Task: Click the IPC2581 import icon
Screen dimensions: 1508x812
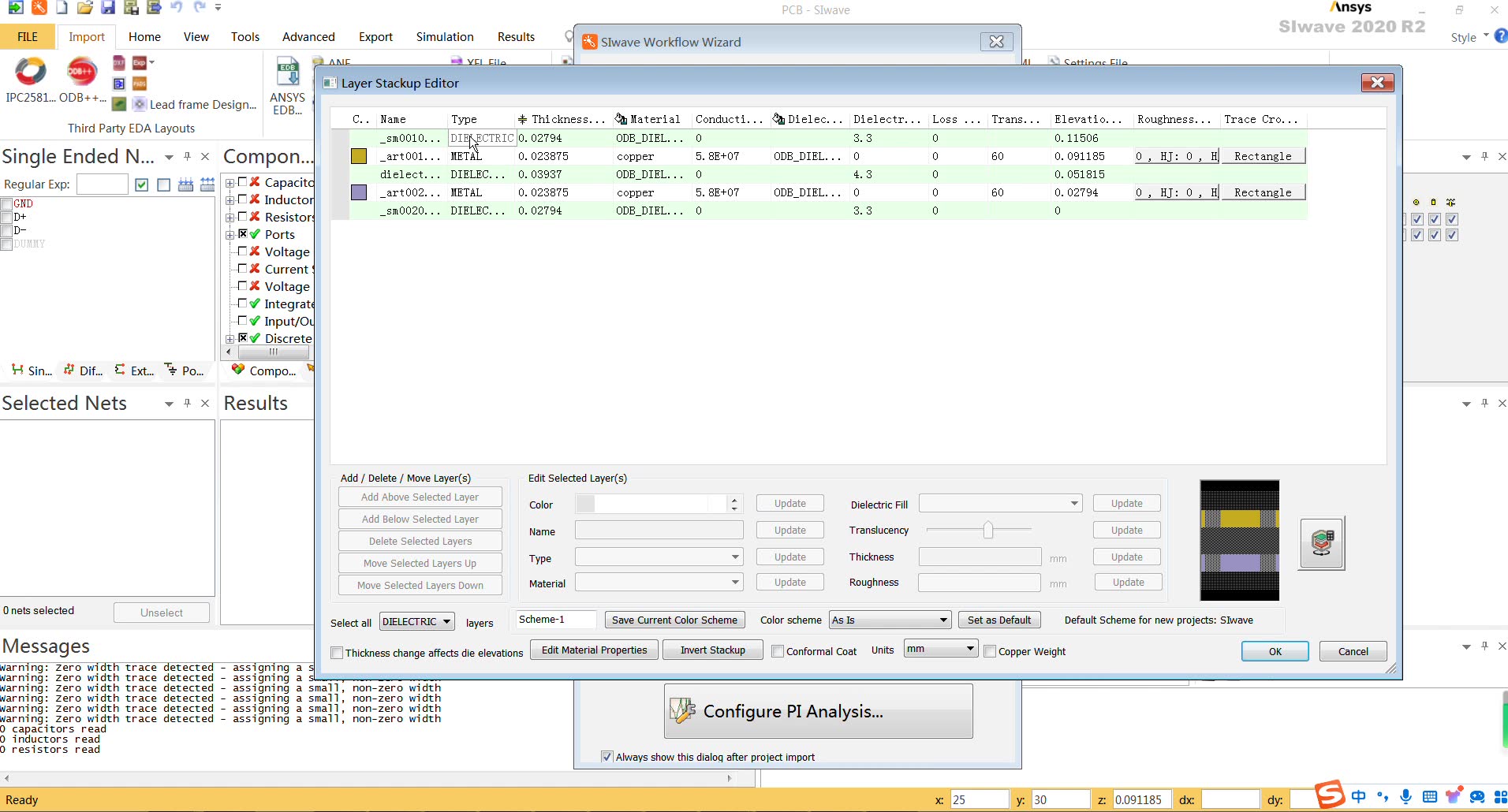Action: click(x=31, y=72)
